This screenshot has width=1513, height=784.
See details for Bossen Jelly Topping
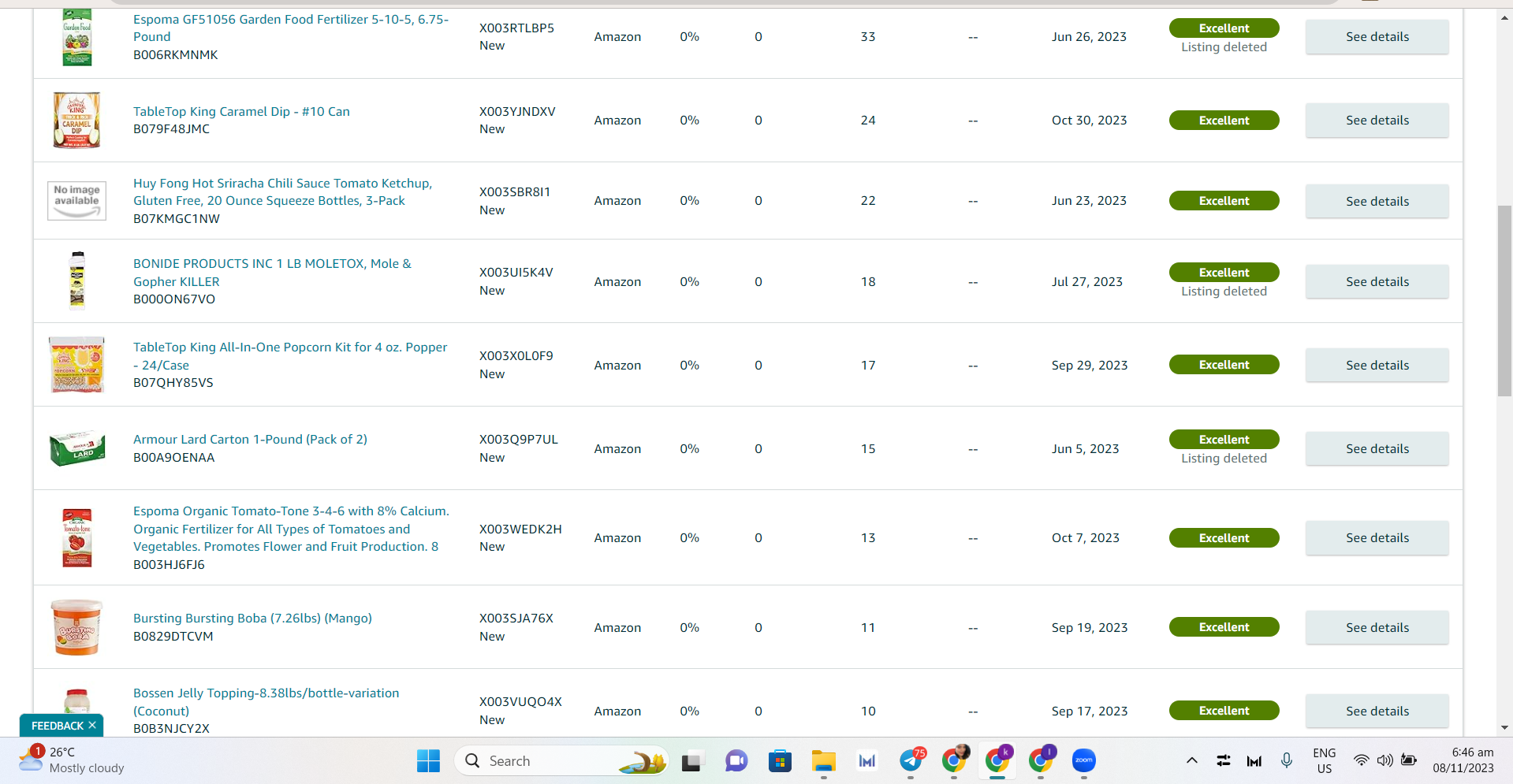(1377, 711)
